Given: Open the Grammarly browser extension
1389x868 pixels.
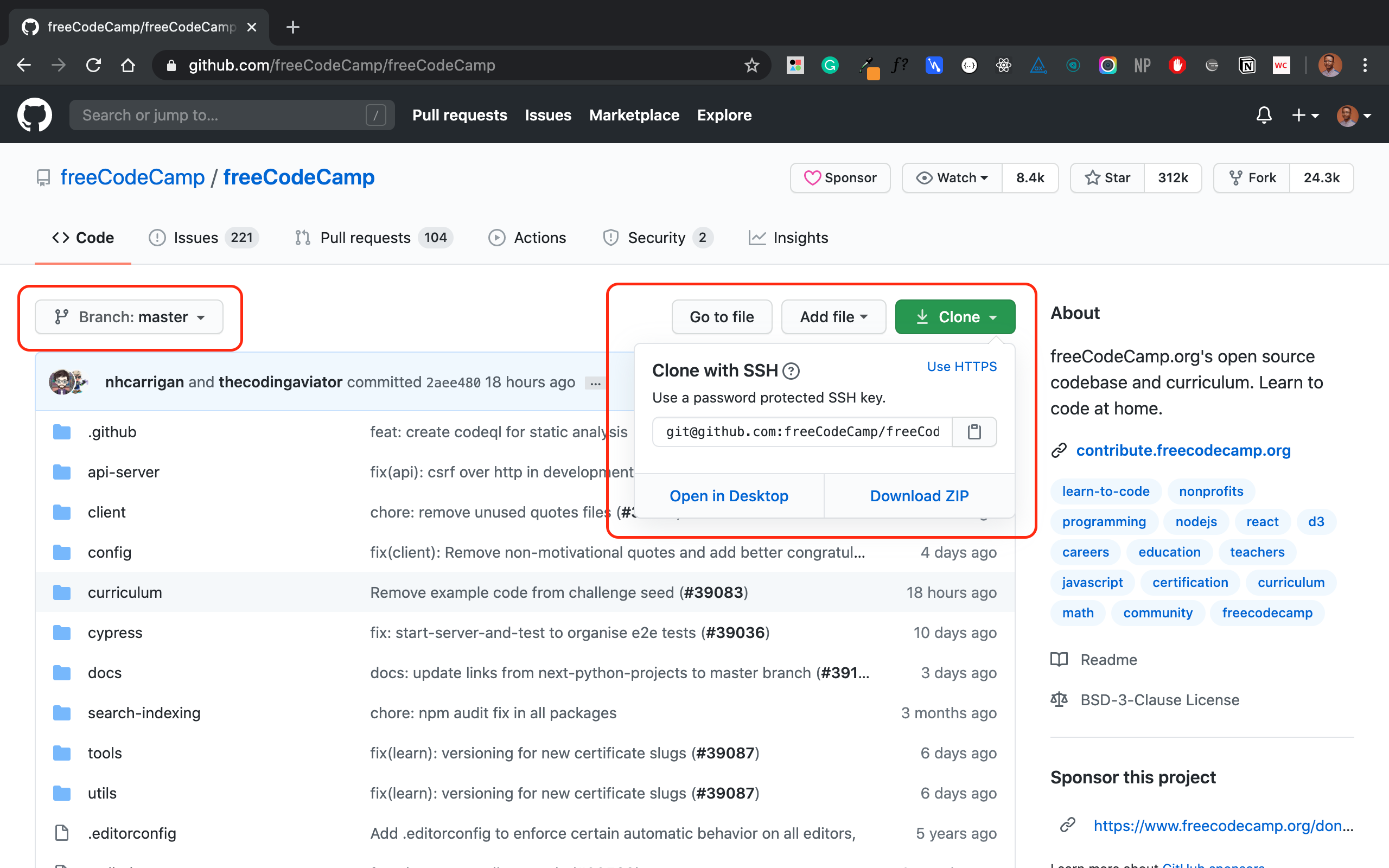Looking at the screenshot, I should [x=830, y=65].
